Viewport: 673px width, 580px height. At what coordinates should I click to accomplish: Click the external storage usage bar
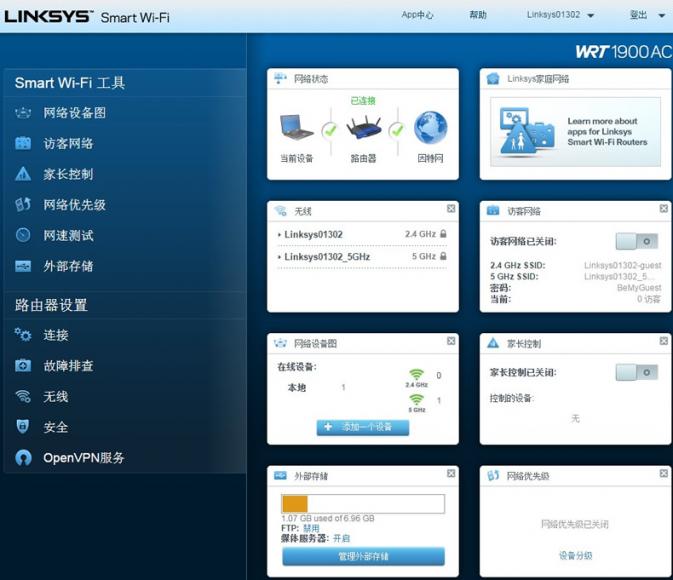coord(363,504)
